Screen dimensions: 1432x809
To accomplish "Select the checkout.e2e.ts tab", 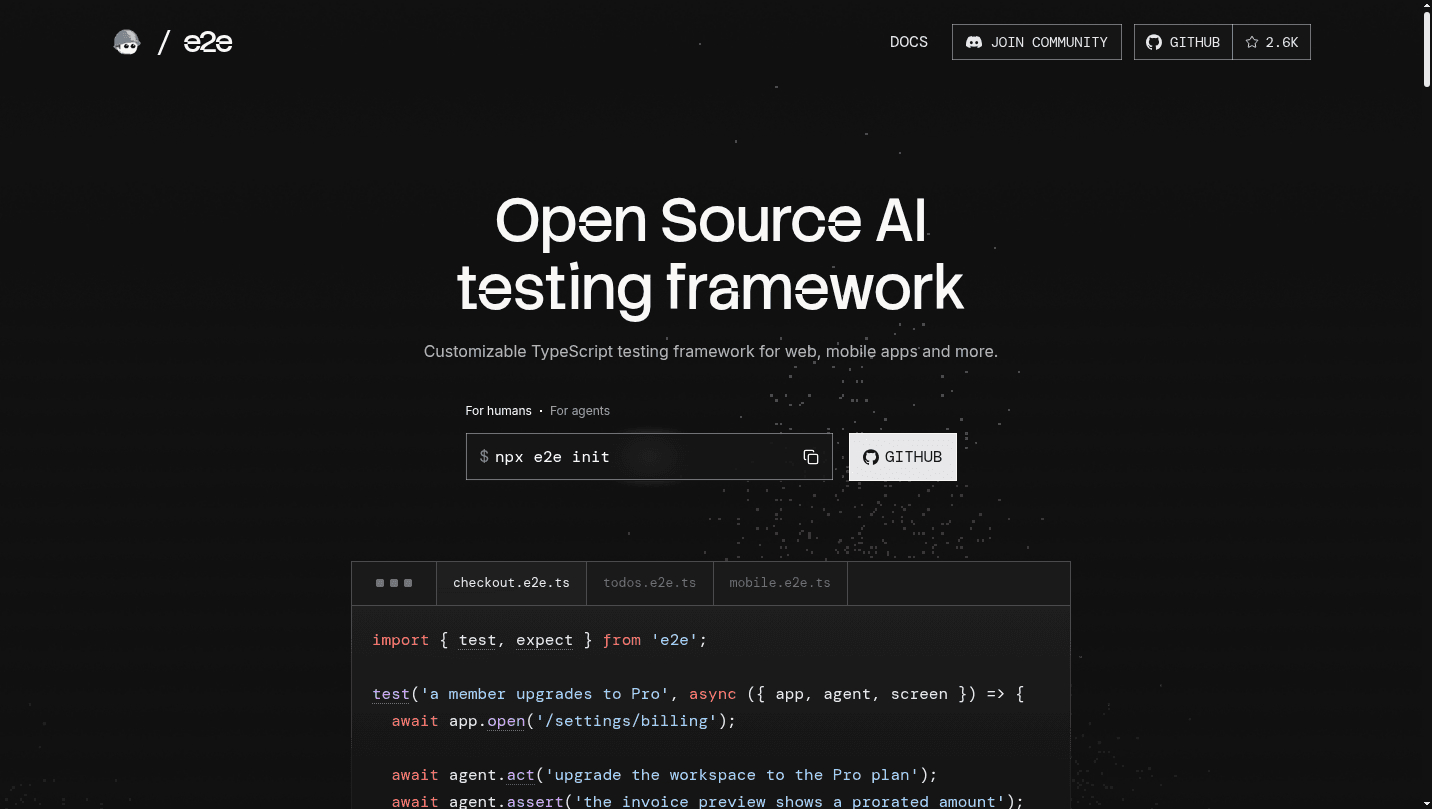I will (x=511, y=583).
